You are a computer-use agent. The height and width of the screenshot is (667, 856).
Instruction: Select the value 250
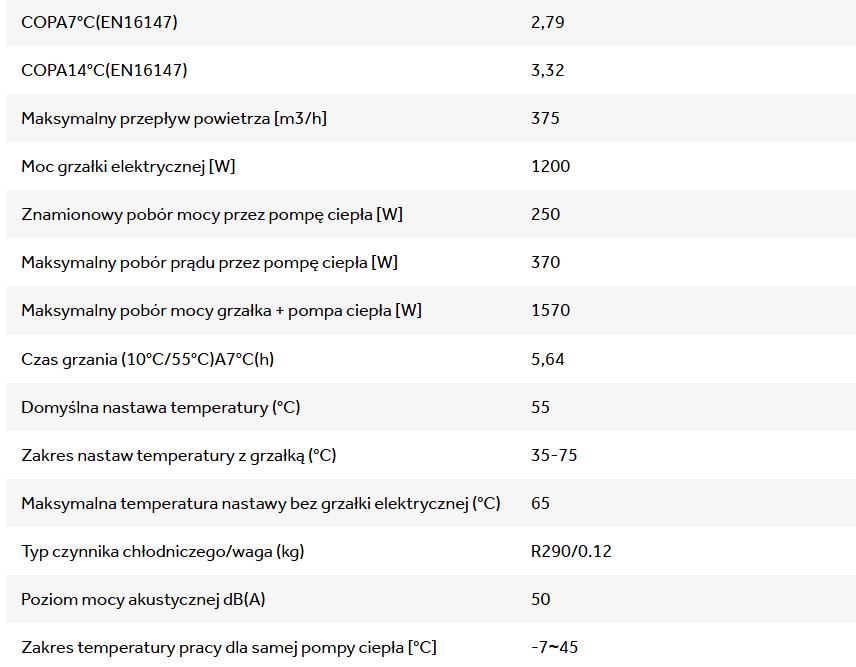[x=545, y=214]
